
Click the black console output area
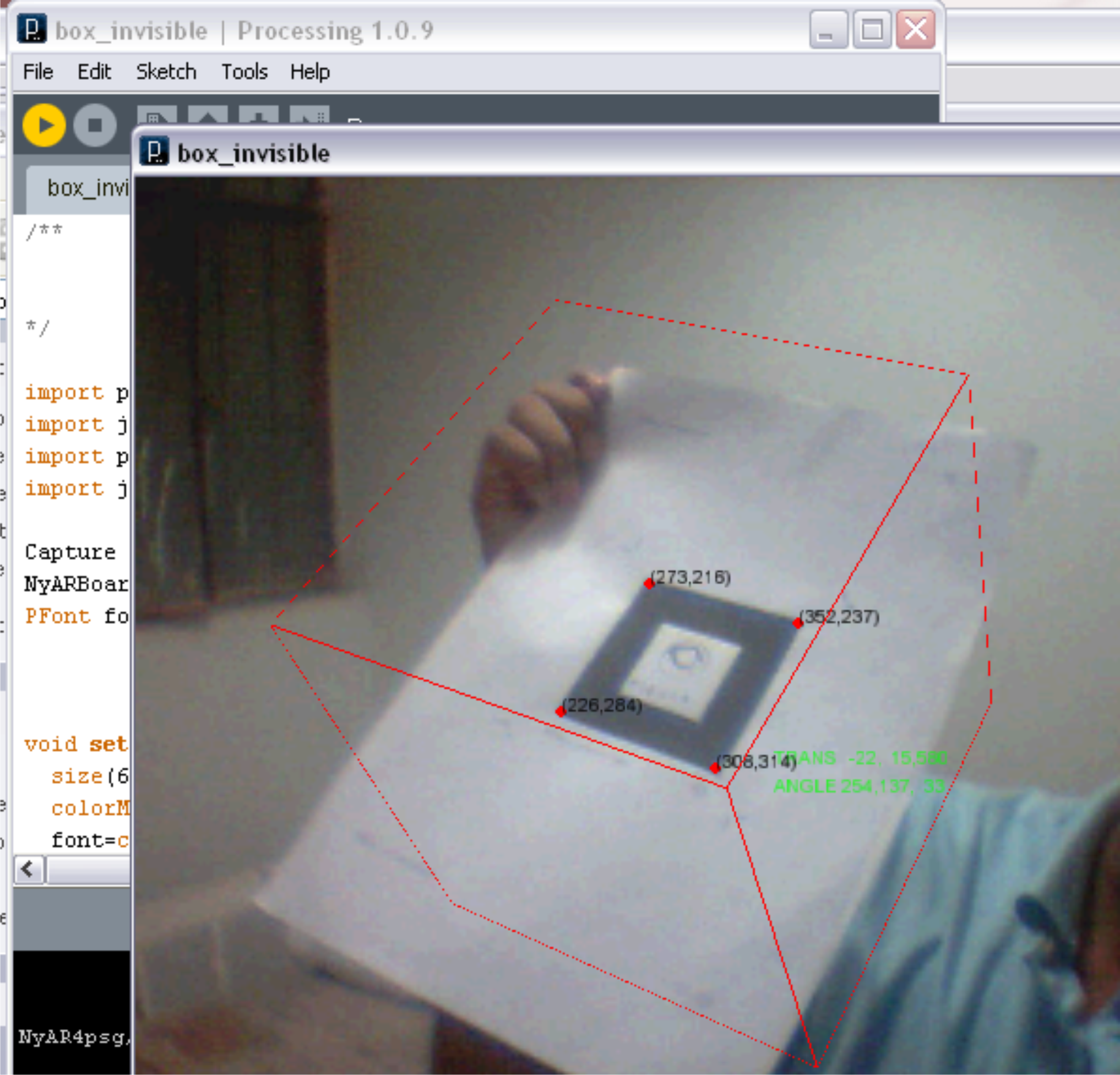pyautogui.click(x=72, y=995)
